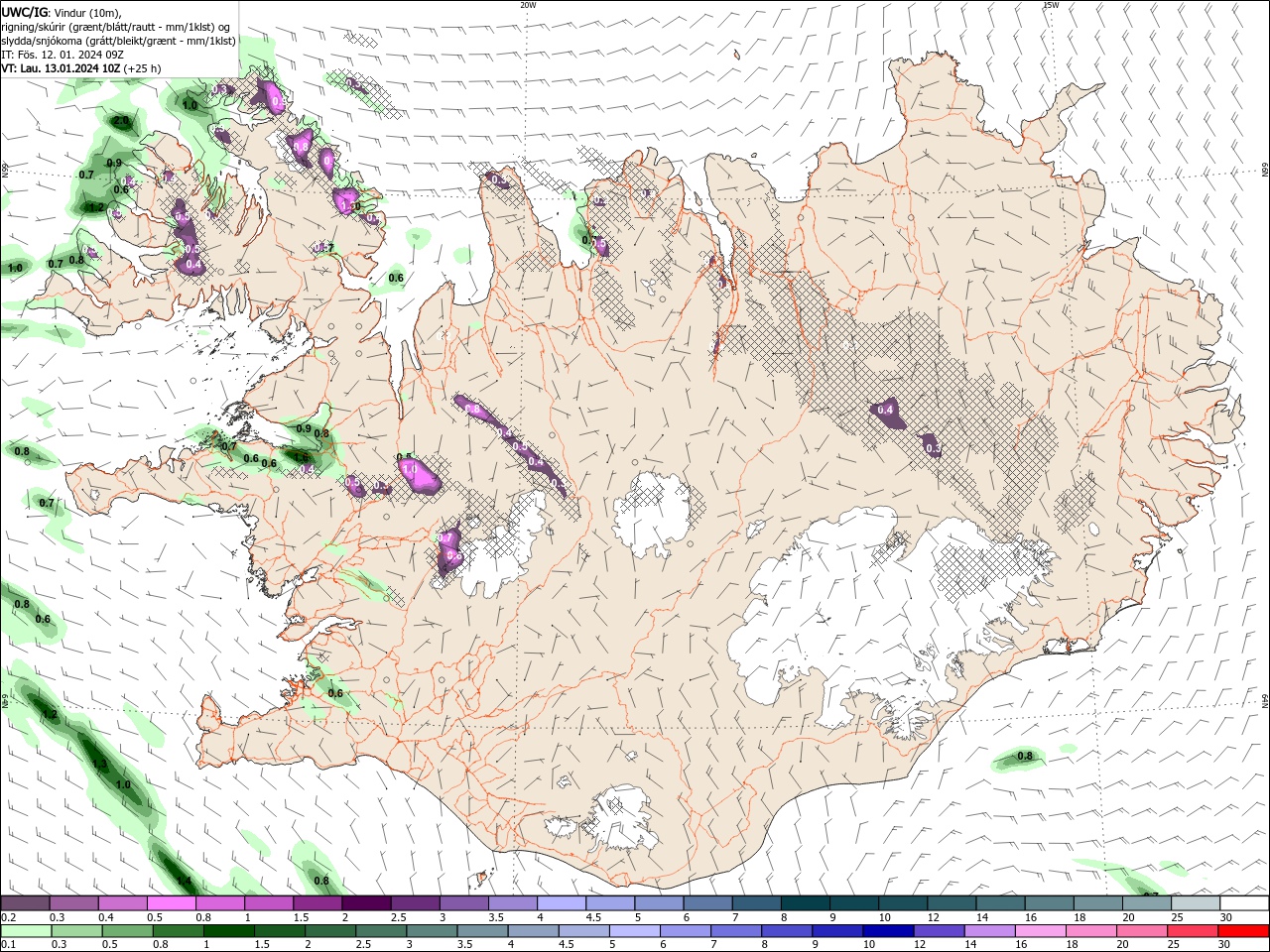Select the deep blue 10–12 rain legend swatch
The width and height of the screenshot is (1270, 952).
pos(889,931)
